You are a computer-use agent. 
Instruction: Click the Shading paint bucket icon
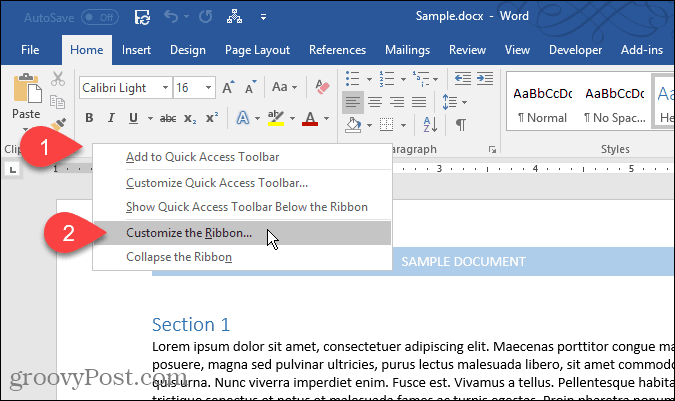[353, 125]
